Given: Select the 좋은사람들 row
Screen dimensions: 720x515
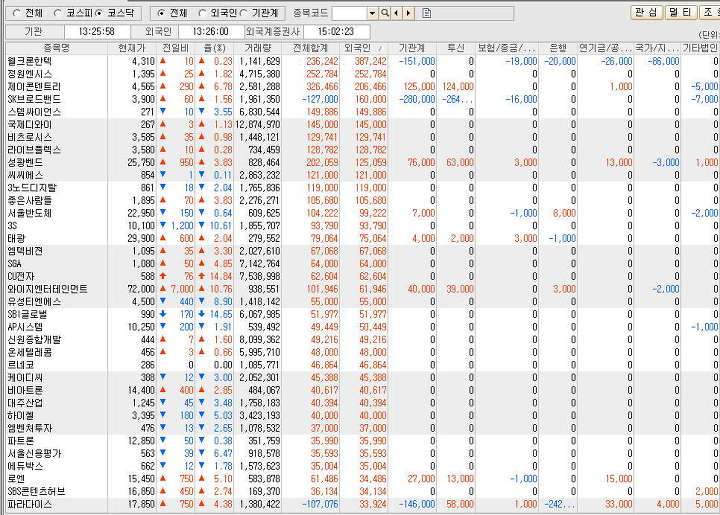Looking at the screenshot, I should [363, 201].
